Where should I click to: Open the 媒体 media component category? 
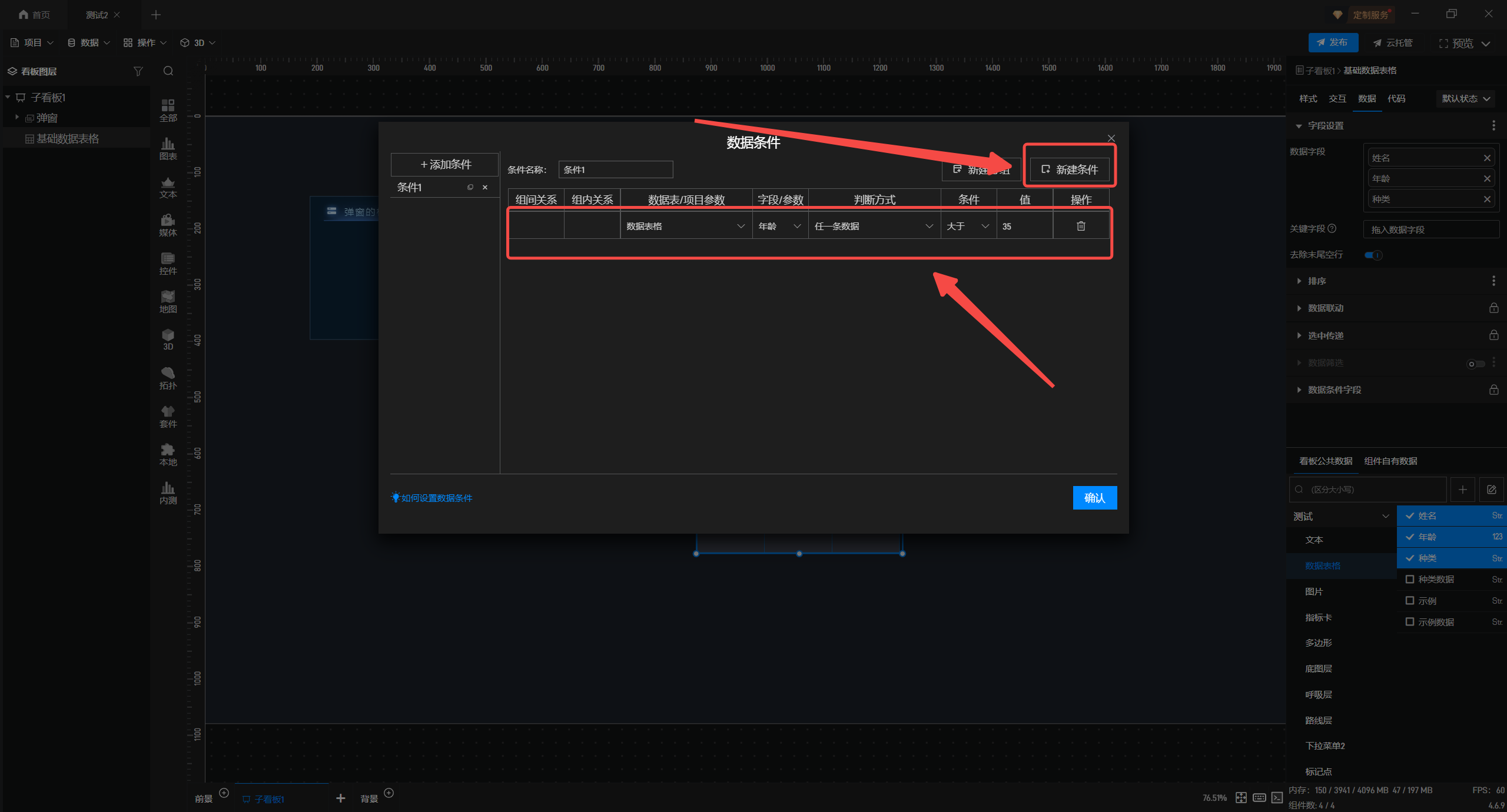point(168,225)
